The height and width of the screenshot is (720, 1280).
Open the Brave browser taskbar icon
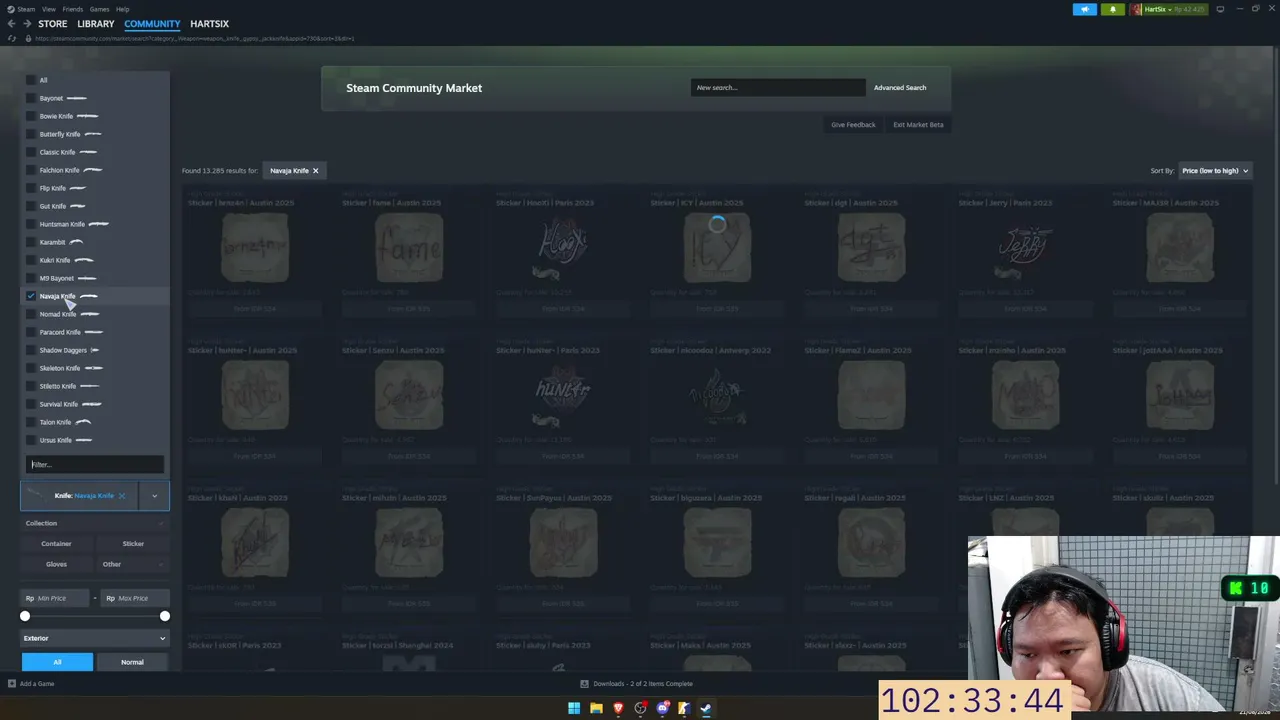point(618,708)
